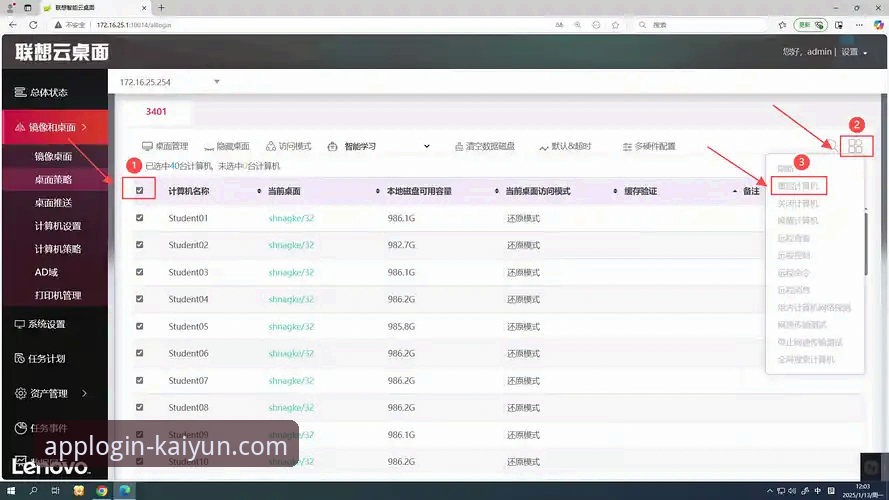Screen dimensions: 889x500
Task: Open 桌面策略 in the sidebar
Action: coord(53,179)
